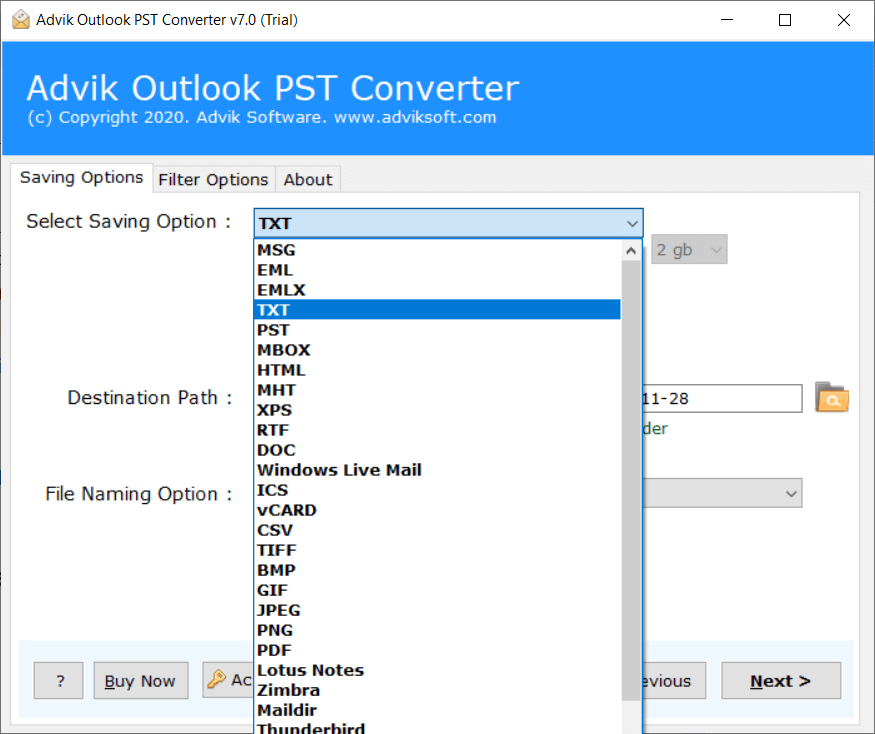Select XPS as saving format
875x734 pixels.
pos(437,410)
